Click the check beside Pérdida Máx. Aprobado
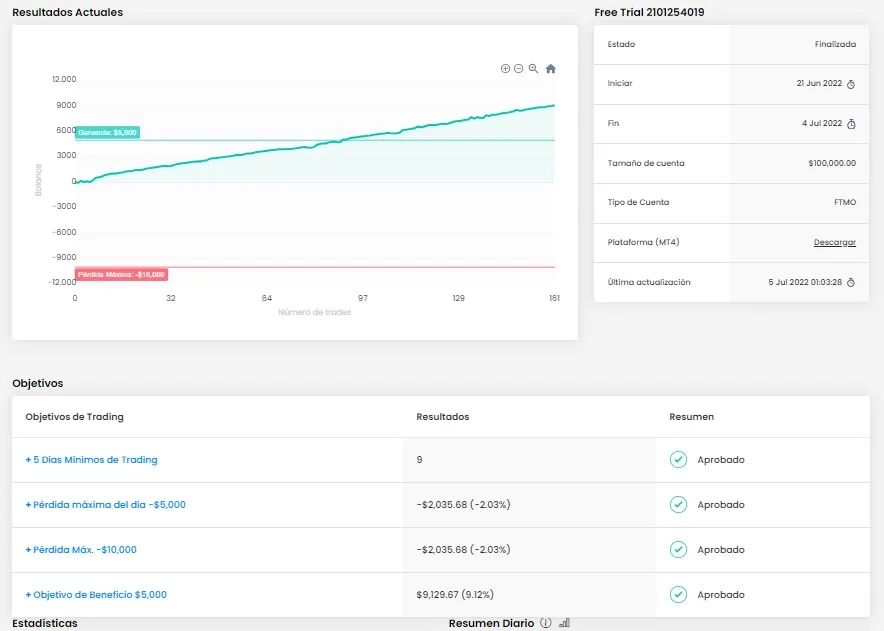The image size is (884, 631). (x=677, y=549)
